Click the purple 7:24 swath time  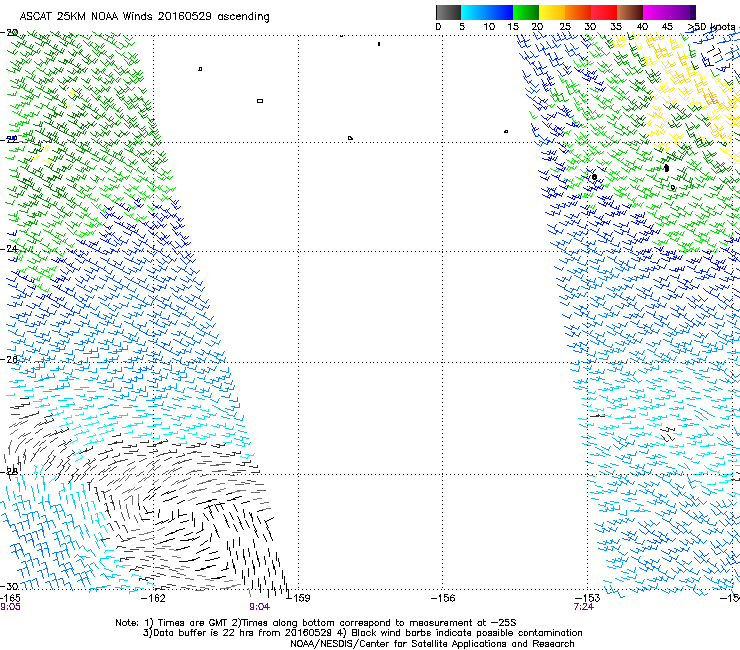584,607
